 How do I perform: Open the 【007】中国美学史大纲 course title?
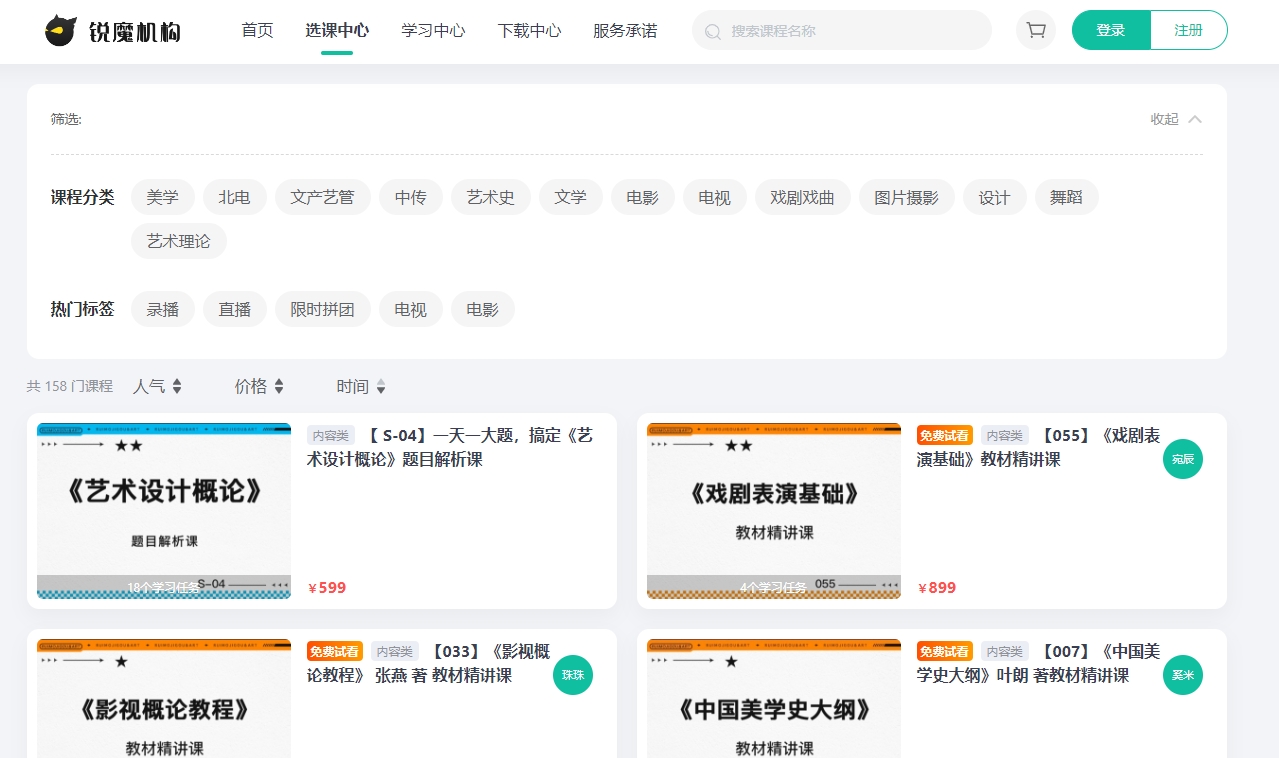coord(1039,663)
